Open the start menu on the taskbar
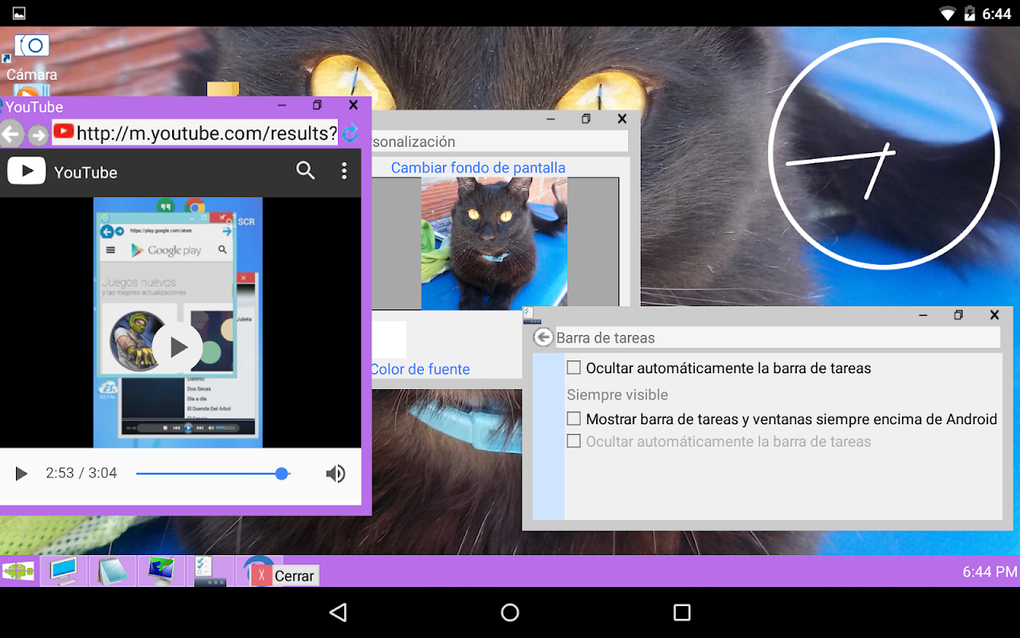The height and width of the screenshot is (638, 1020). pyautogui.click(x=18, y=570)
